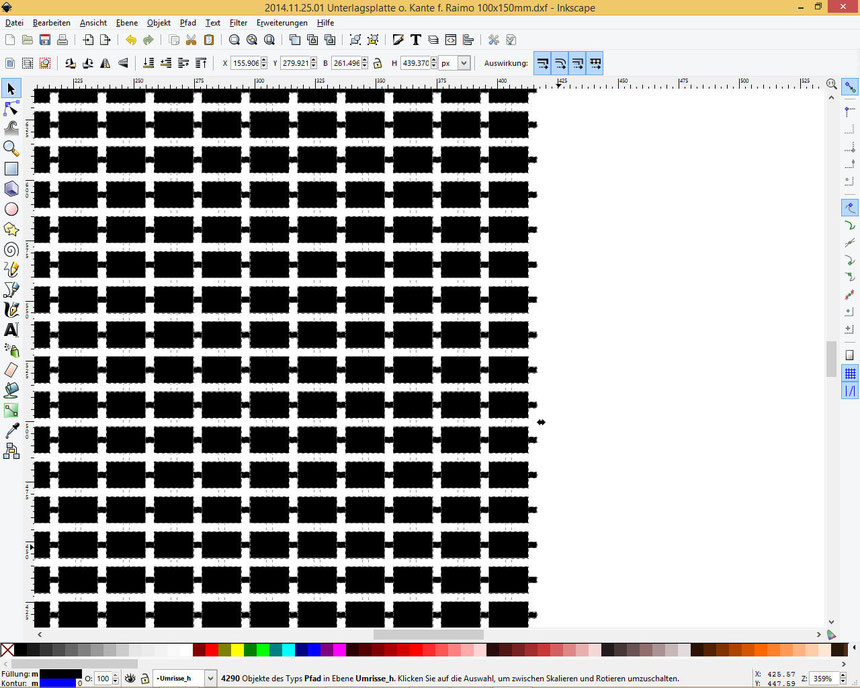Toggle scale stroke width option
Screen dimensions: 860x688
(542, 63)
